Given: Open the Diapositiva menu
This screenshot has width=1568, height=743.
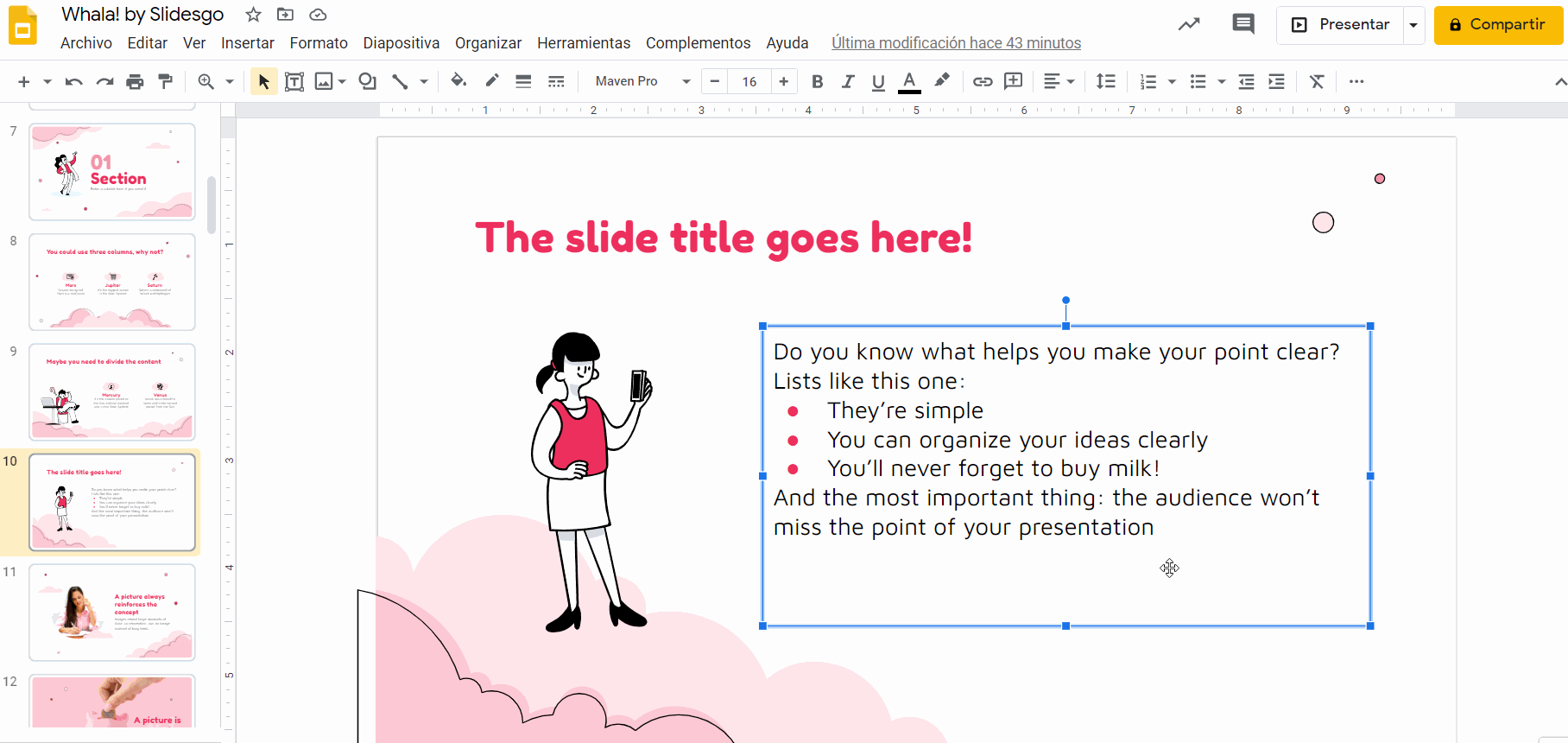Looking at the screenshot, I should (x=401, y=43).
